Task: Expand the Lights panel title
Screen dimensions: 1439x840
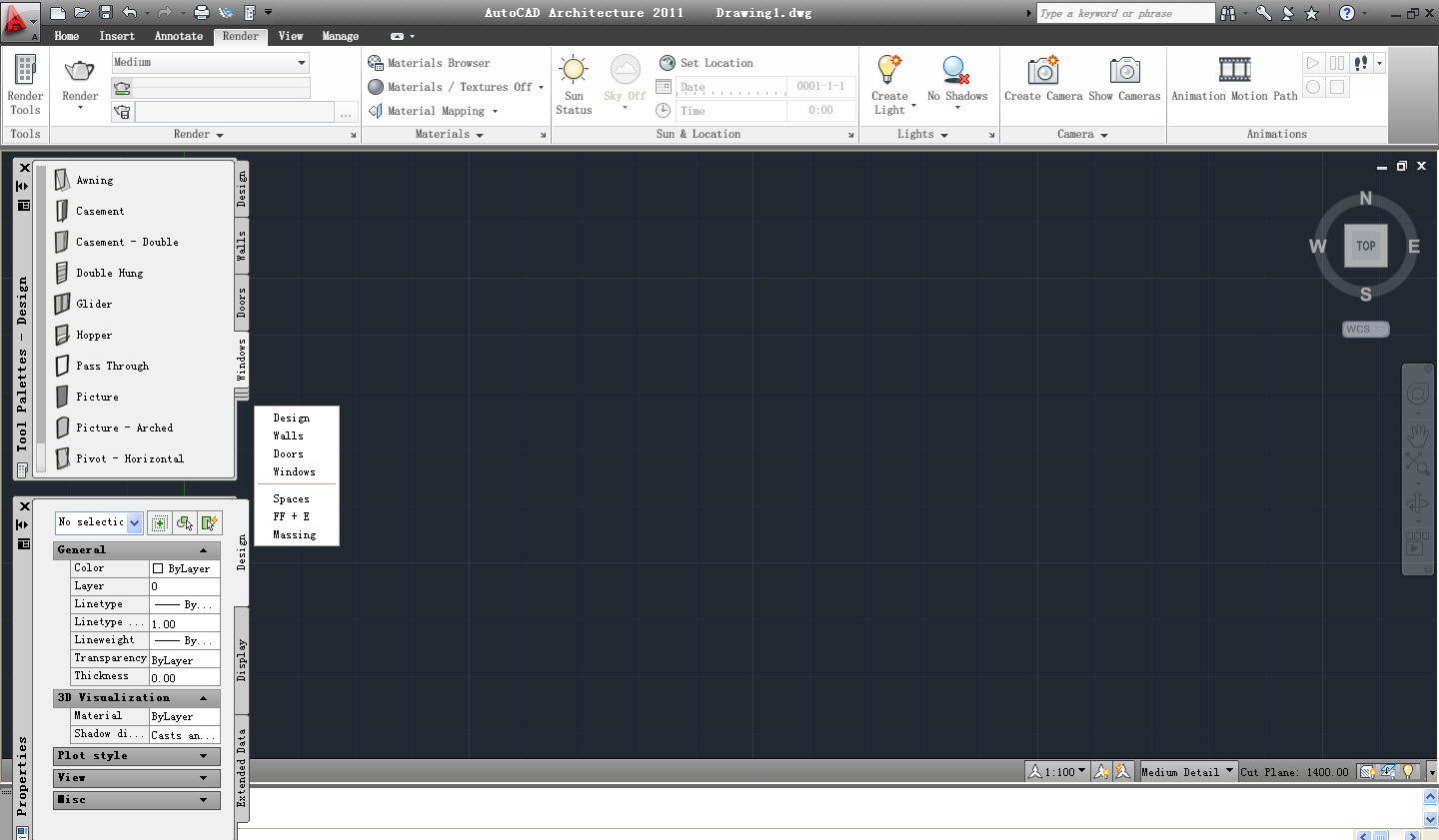Action: pos(922,134)
